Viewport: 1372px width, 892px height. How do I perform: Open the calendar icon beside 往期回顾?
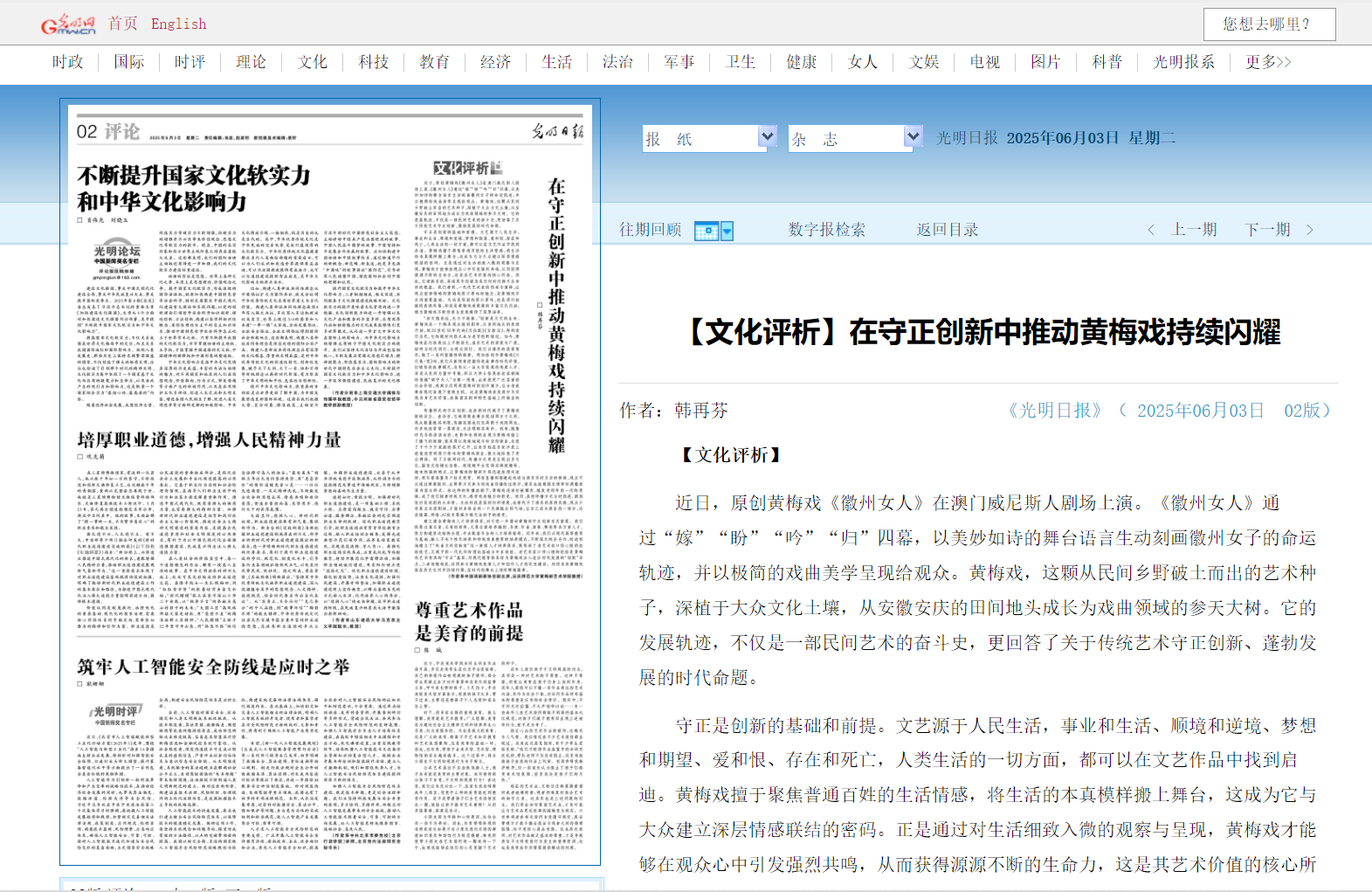click(x=706, y=231)
